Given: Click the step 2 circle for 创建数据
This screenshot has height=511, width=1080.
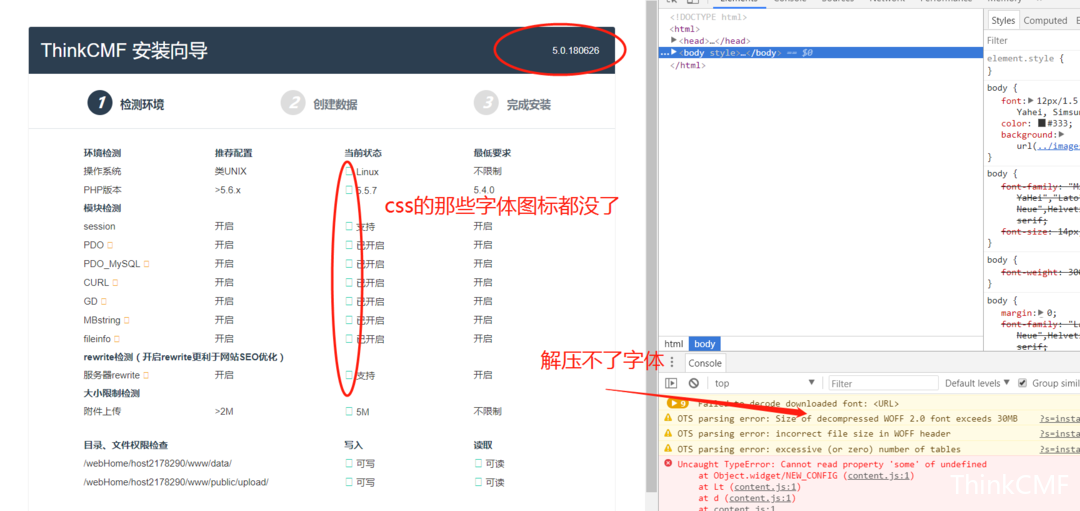Looking at the screenshot, I should pos(293,103).
